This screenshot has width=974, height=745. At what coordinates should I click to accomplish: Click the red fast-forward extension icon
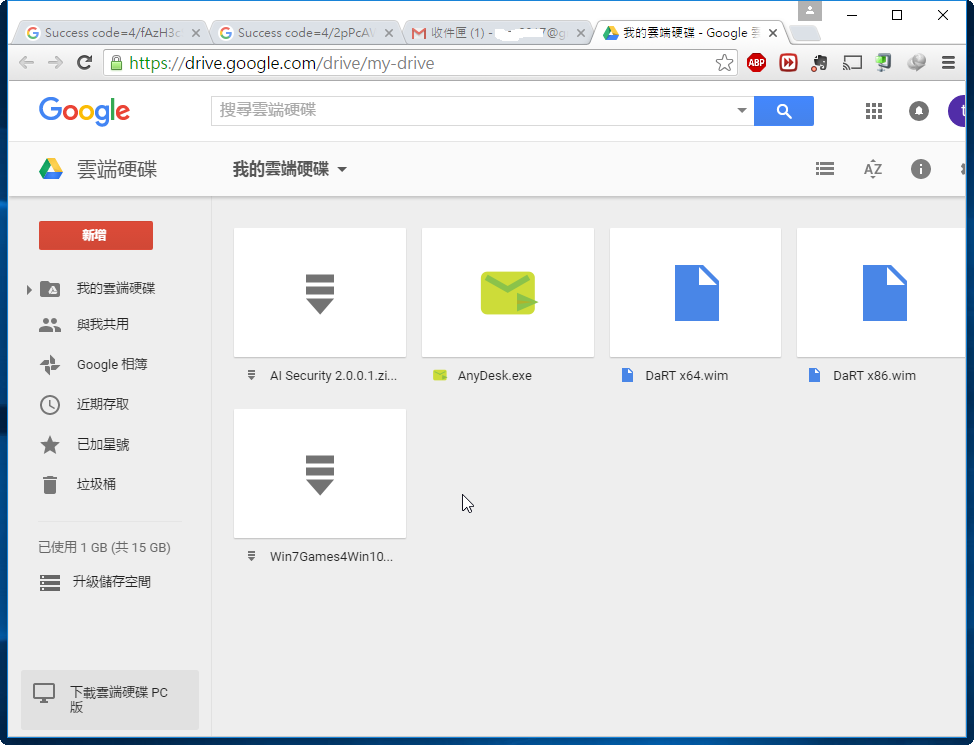click(x=788, y=63)
